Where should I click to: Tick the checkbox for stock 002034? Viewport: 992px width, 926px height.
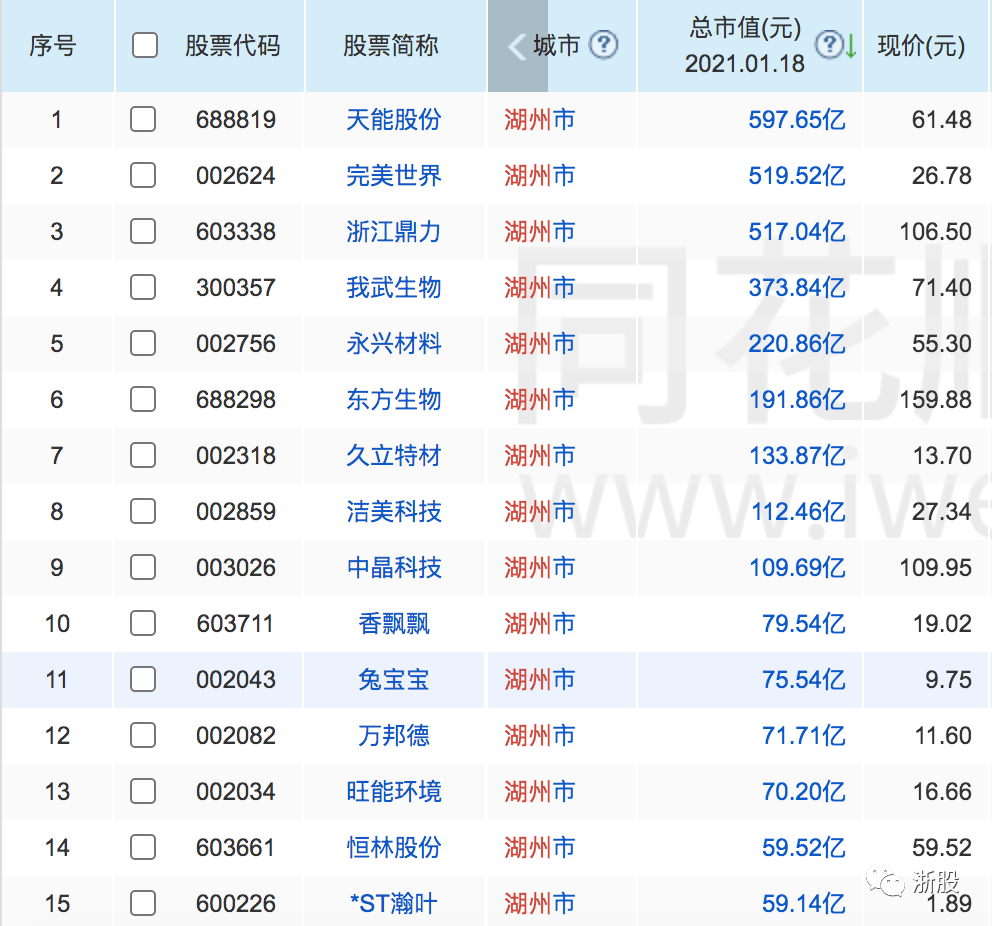pos(143,791)
